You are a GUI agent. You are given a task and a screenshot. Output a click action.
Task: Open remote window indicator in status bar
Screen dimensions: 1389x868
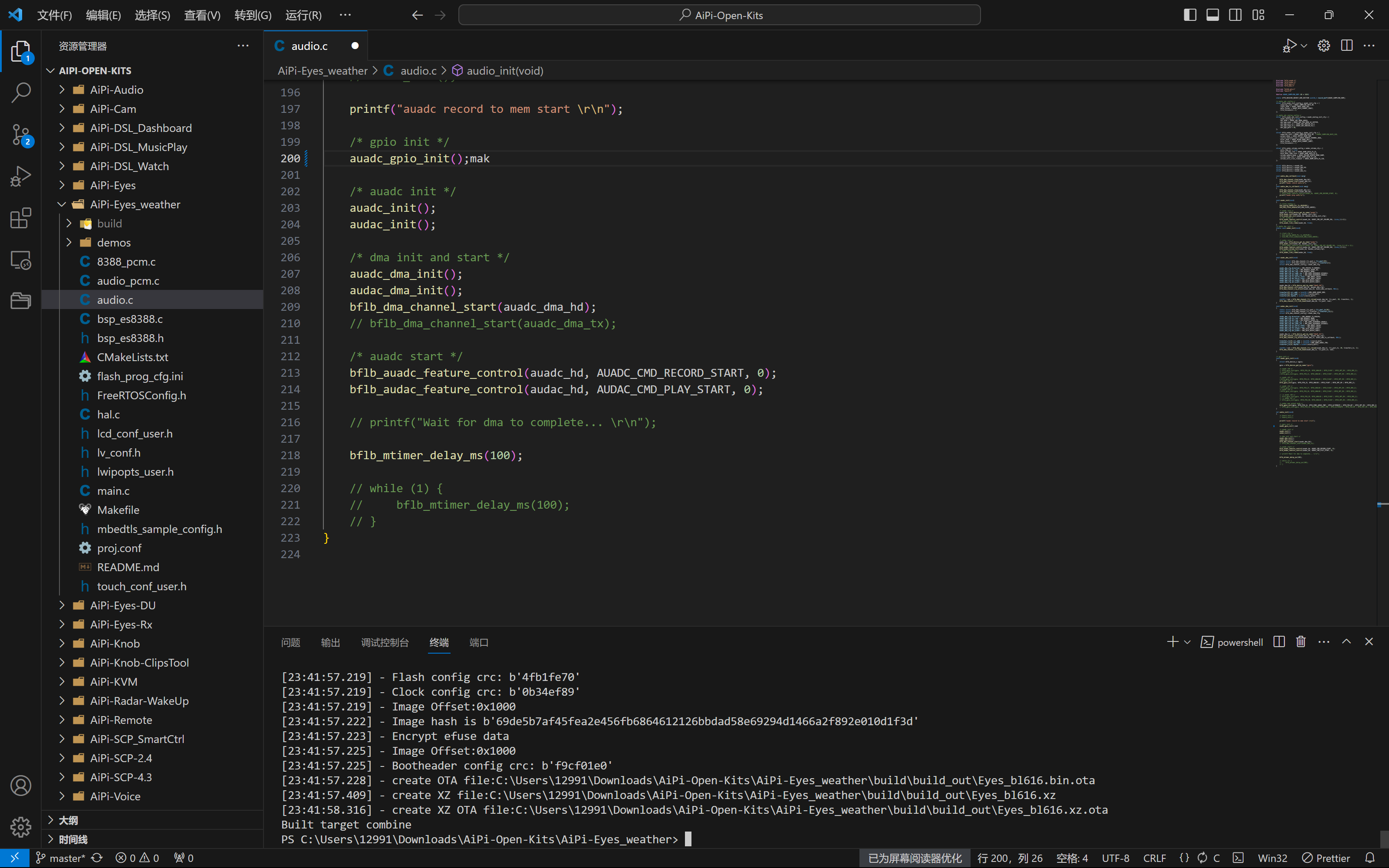point(15,858)
